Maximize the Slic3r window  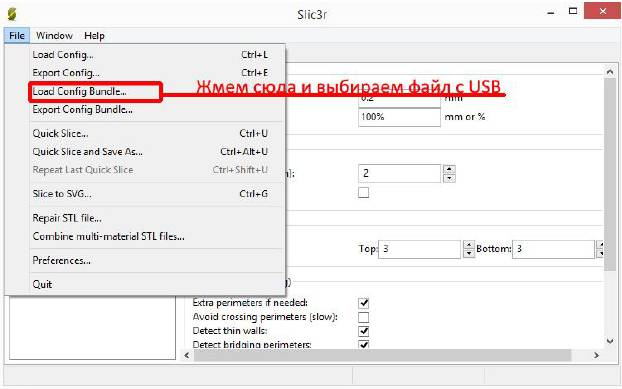[573, 11]
